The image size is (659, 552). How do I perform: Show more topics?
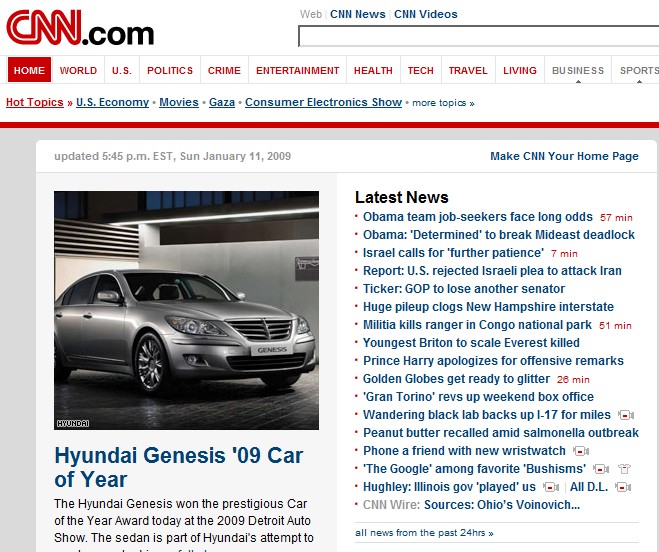point(443,103)
